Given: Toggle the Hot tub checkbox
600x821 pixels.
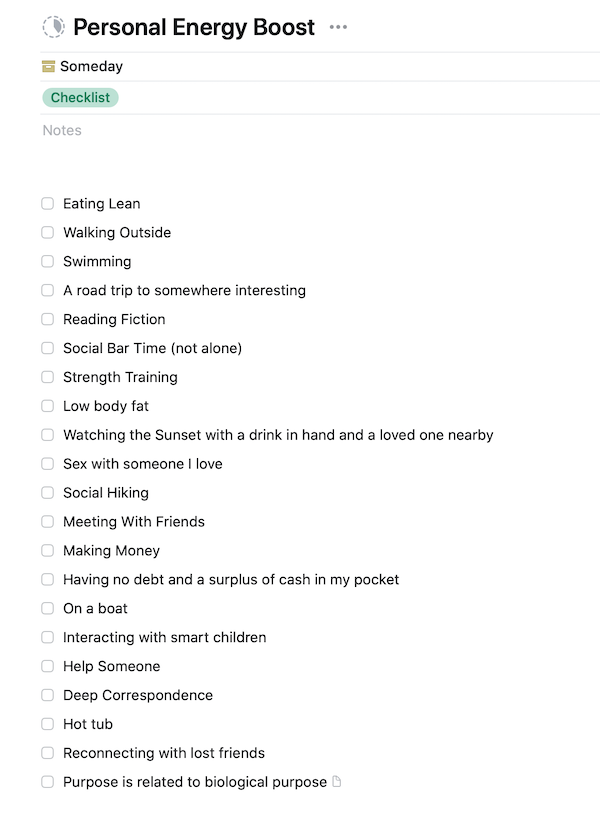Looking at the screenshot, I should (x=48, y=725).
